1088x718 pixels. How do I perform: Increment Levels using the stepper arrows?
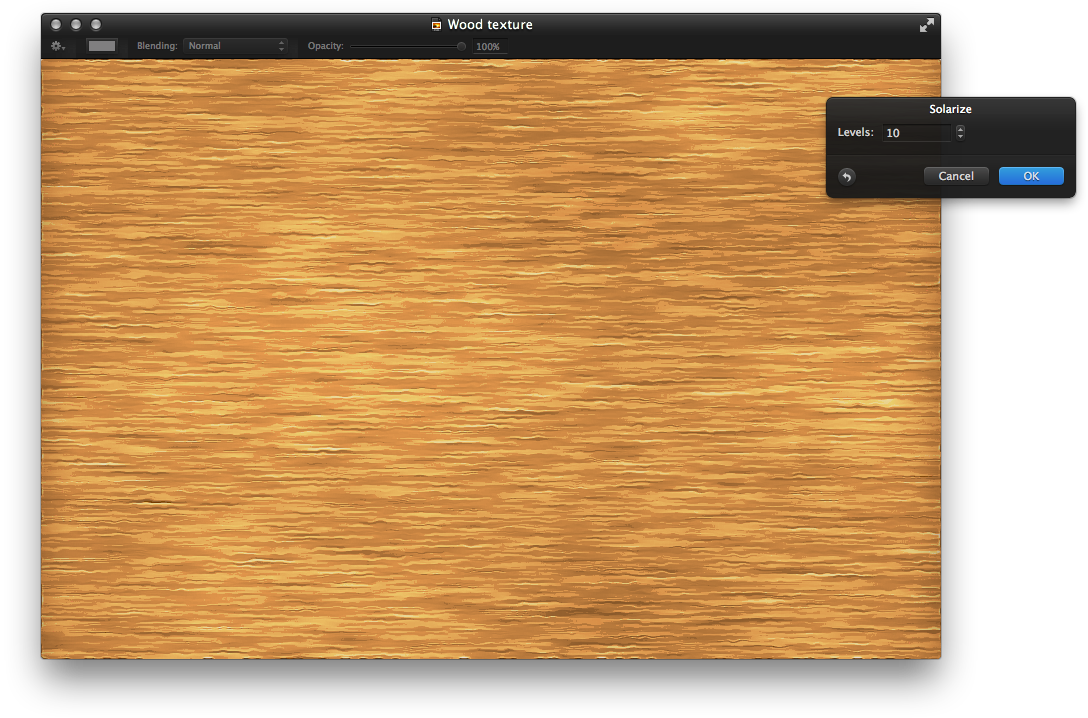[x=960, y=128]
